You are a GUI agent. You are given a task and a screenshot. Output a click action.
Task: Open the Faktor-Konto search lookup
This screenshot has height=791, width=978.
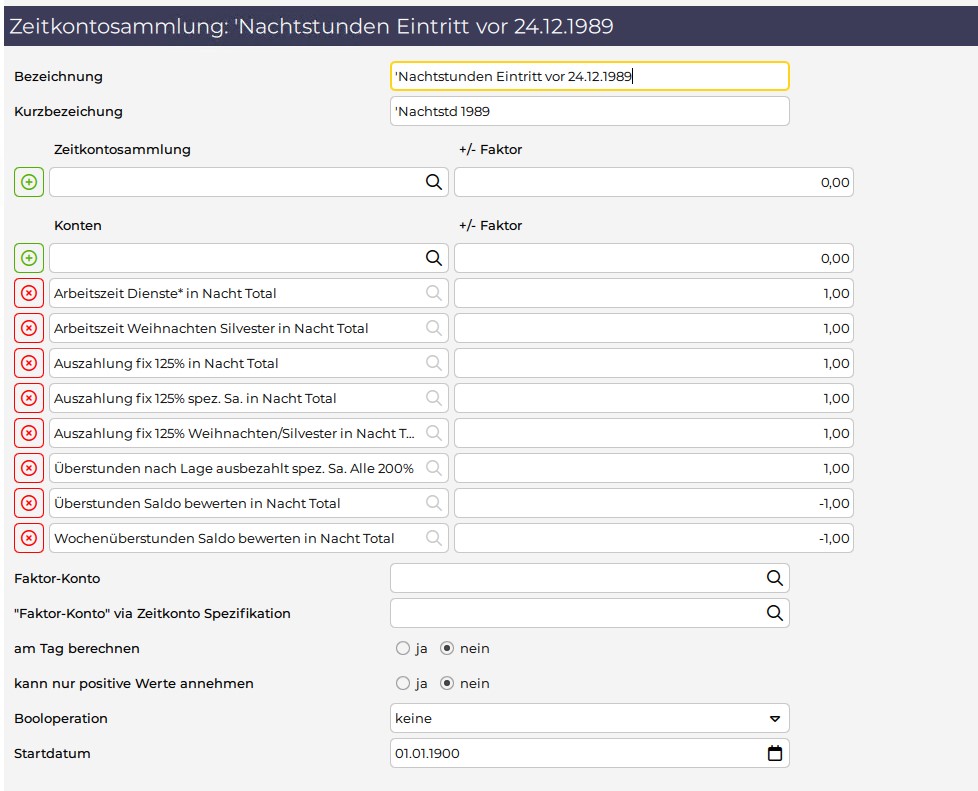coord(775,578)
